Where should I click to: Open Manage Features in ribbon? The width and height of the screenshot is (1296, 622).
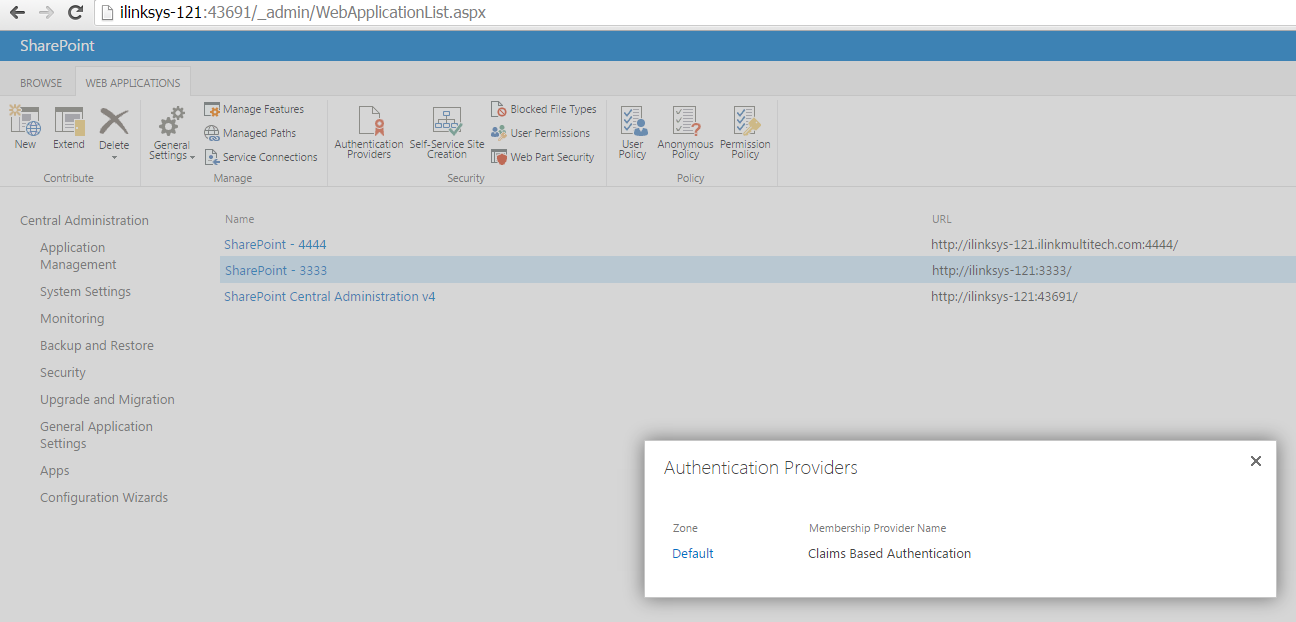(254, 109)
